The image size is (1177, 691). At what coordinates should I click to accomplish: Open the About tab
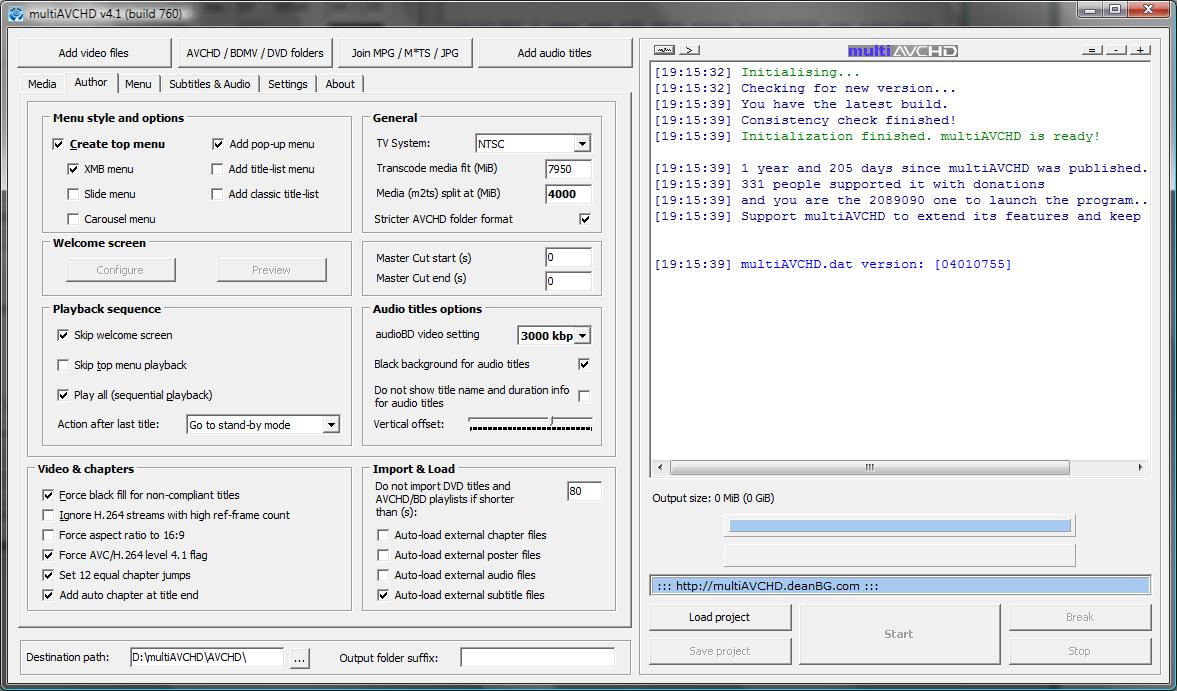[340, 84]
